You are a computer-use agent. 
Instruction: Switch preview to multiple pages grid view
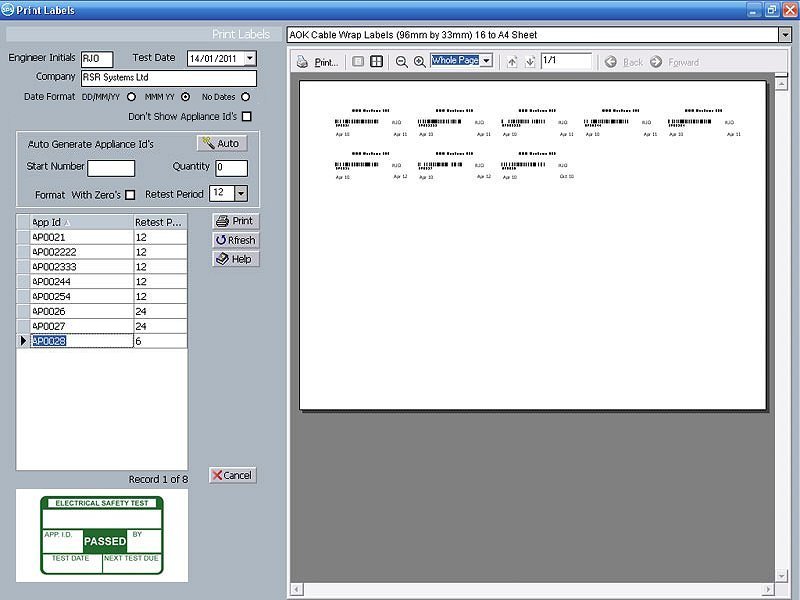[376, 62]
